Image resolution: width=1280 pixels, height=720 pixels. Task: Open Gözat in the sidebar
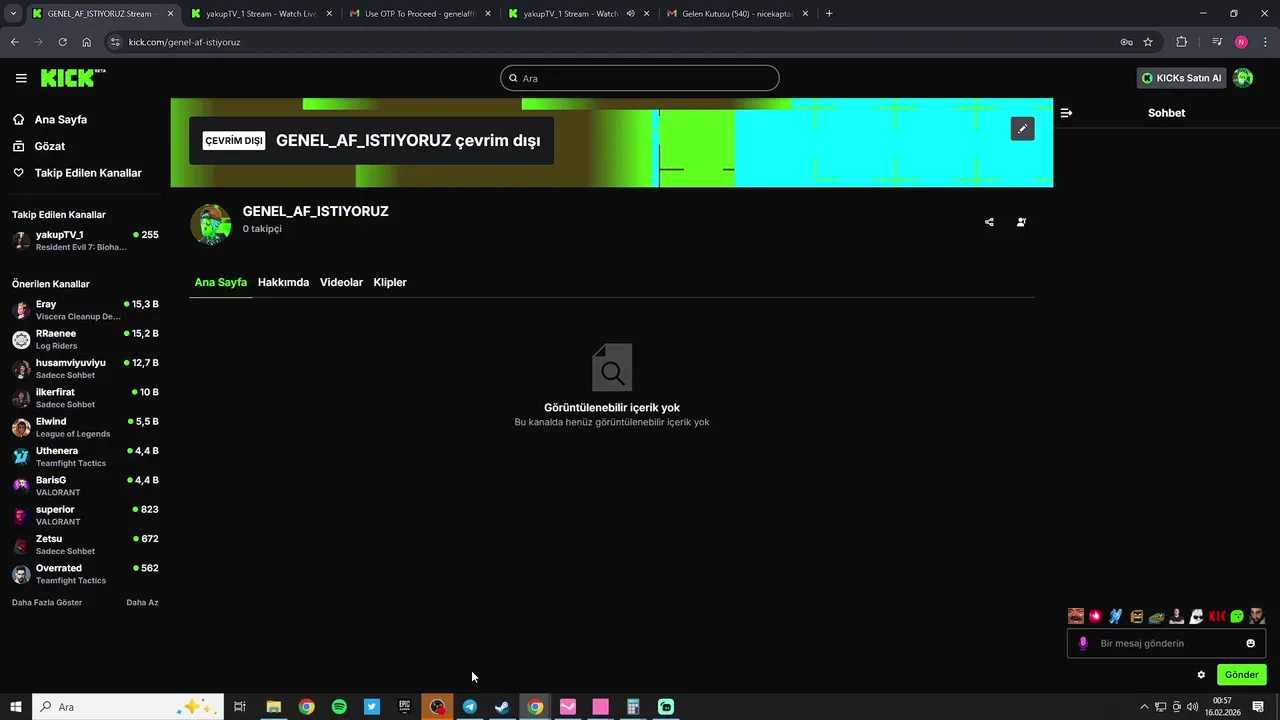50,146
